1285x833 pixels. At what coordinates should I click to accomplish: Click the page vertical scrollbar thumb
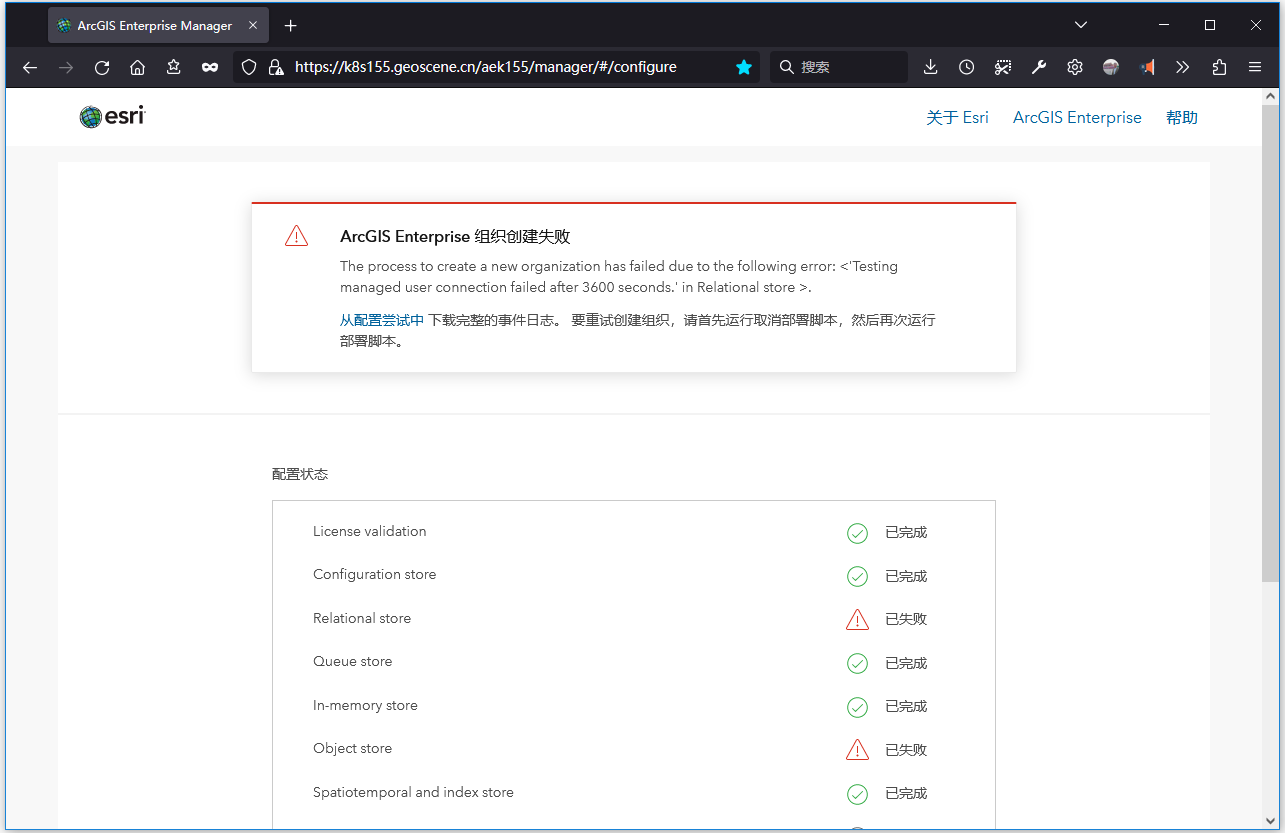(1270, 343)
